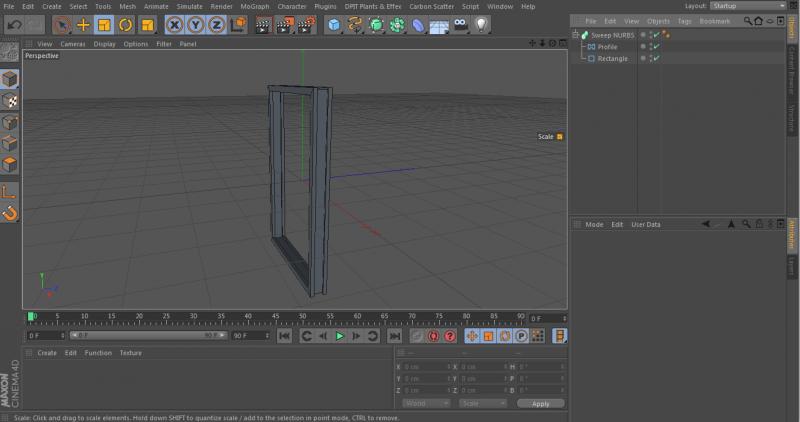Open the NURBS generators icon
800x422 pixels.
(x=376, y=24)
